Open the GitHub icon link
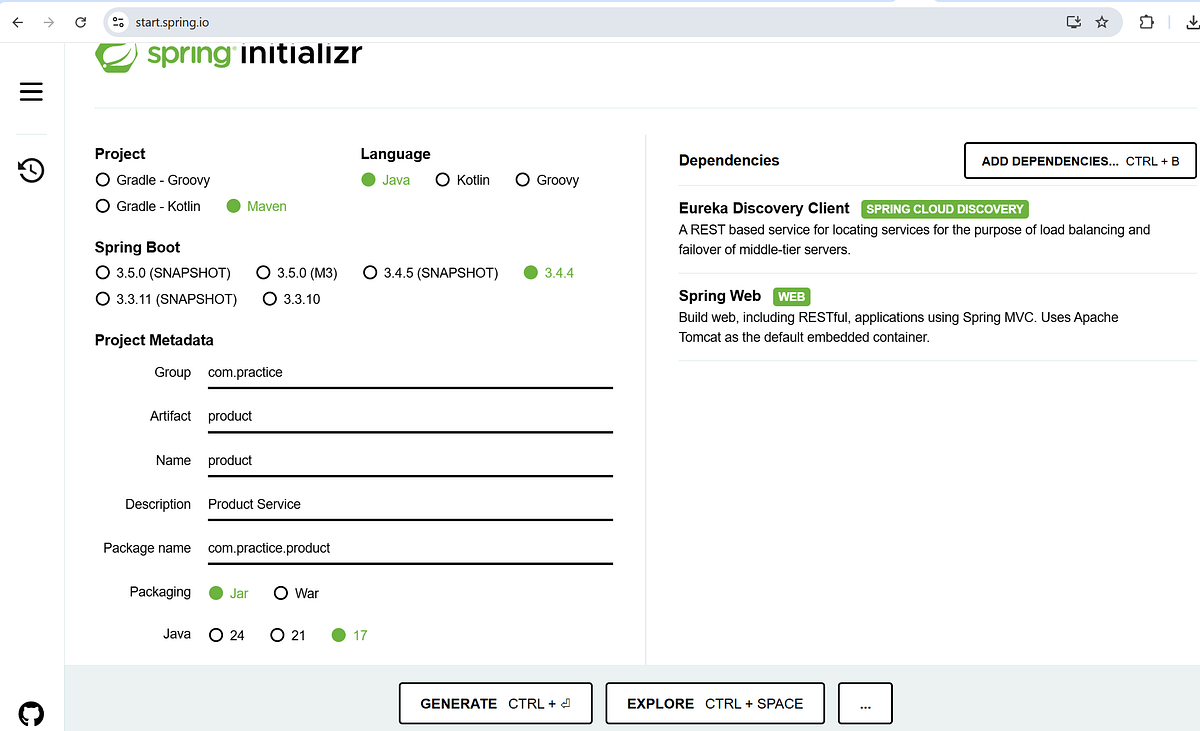Screen dimensions: 1200x731 (x=31, y=714)
